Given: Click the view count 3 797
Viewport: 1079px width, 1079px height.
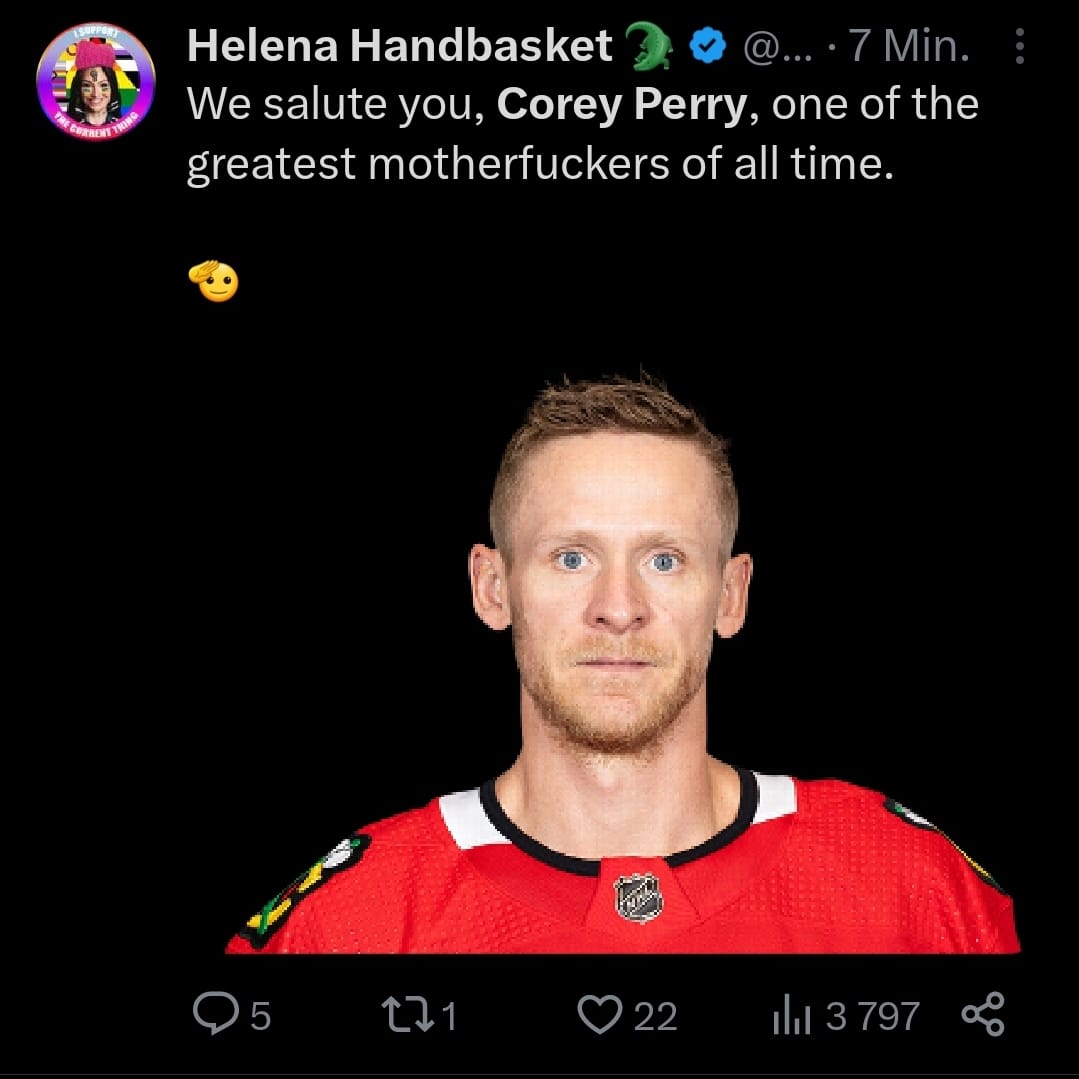Looking at the screenshot, I should (872, 1016).
